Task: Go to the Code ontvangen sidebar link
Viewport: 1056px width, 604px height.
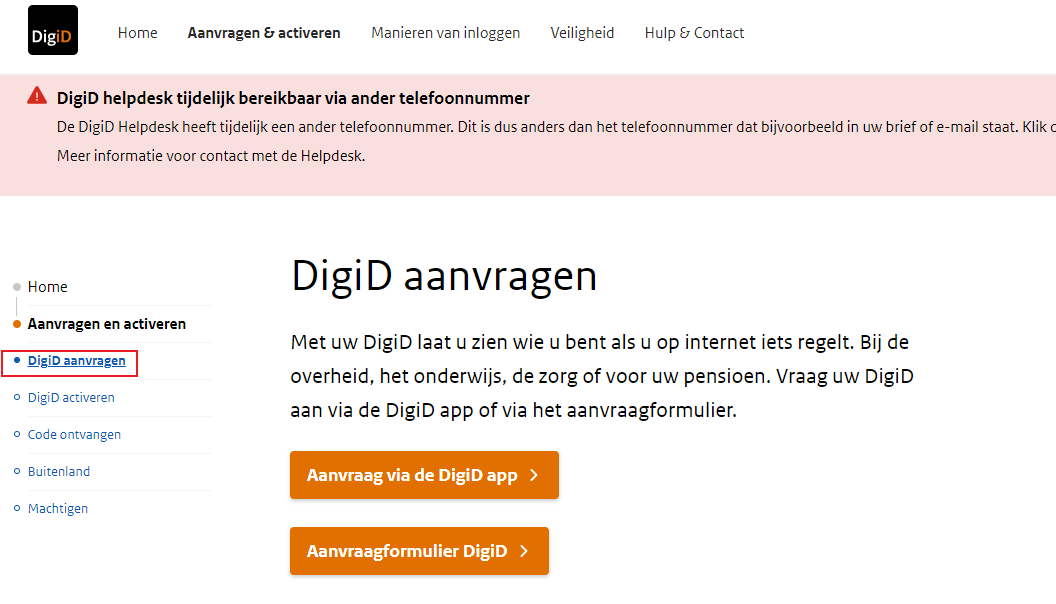Action: [74, 435]
